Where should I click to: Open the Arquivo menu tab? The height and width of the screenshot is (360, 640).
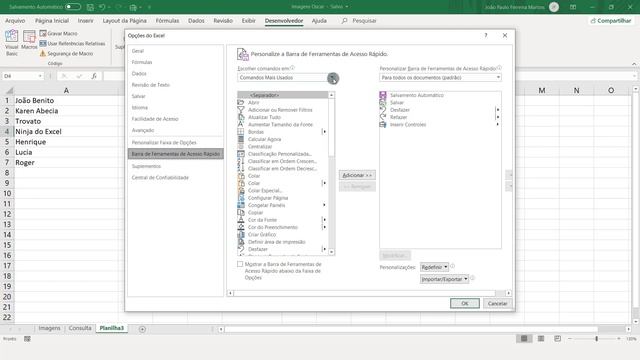15,20
